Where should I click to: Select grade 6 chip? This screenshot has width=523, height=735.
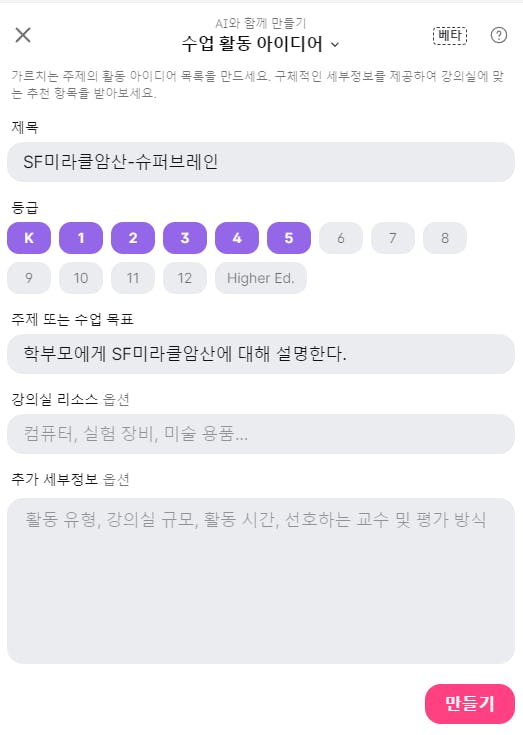click(341, 238)
